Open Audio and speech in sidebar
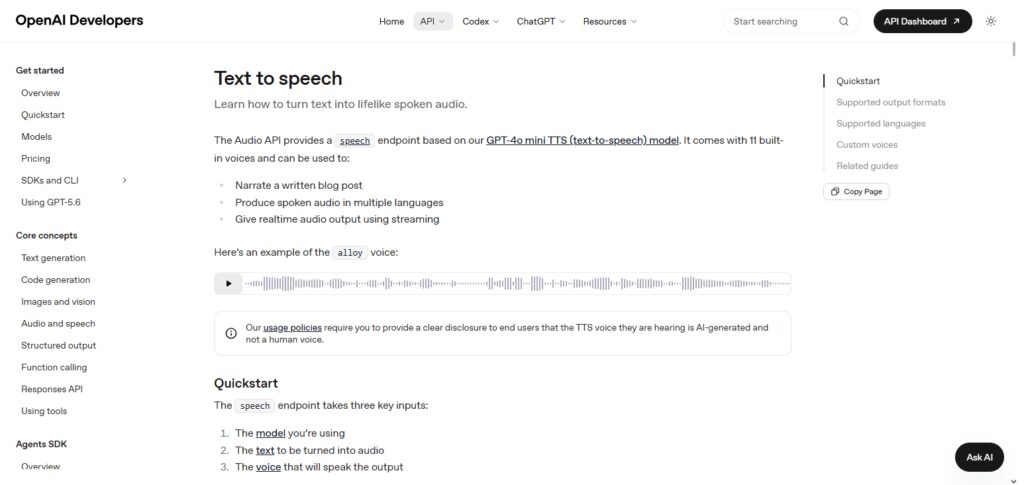Image resolution: width=1024 pixels, height=485 pixels. 58,323
